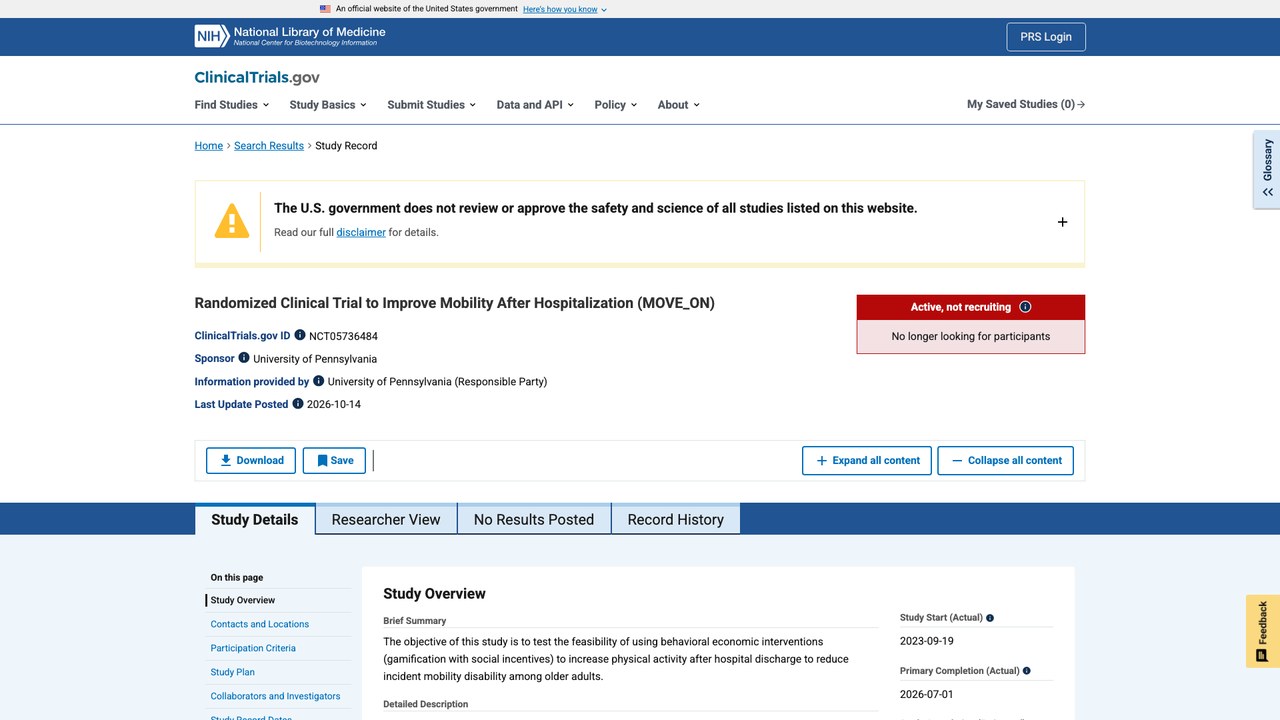Open the Find Studies dropdown menu
1280x720 pixels.
click(232, 104)
